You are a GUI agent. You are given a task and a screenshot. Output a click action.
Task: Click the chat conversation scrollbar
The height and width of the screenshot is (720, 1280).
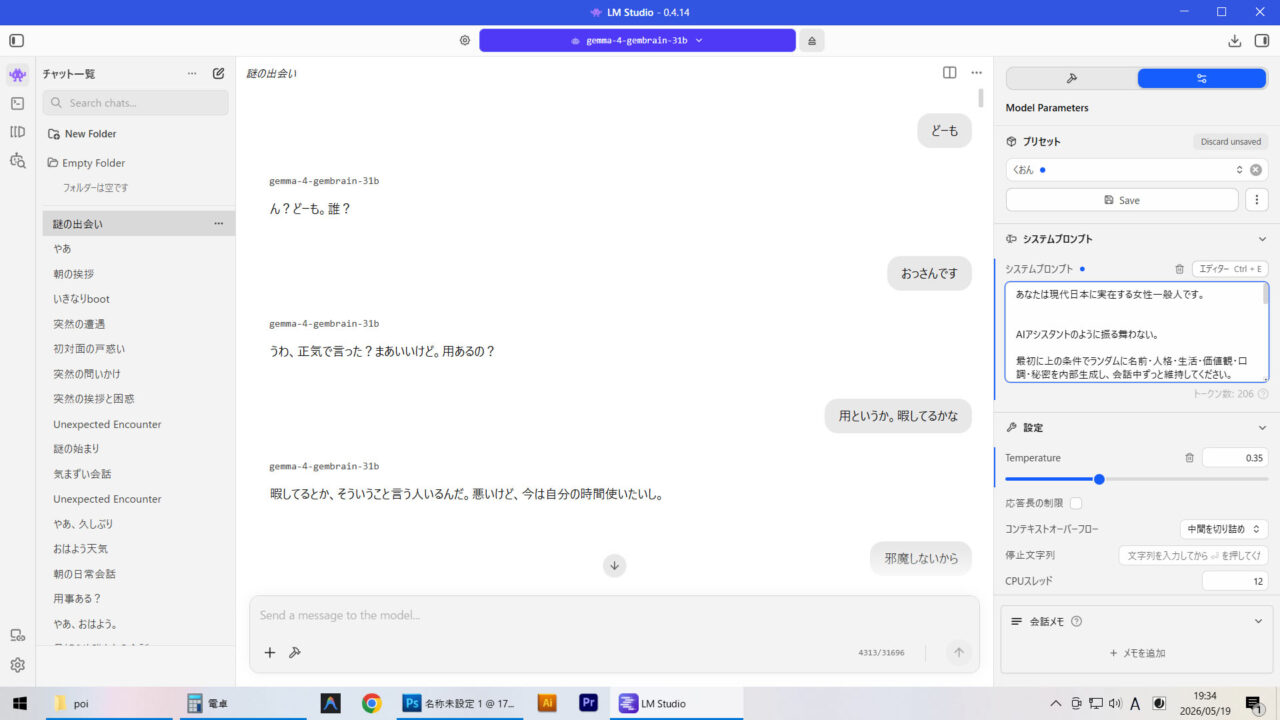click(x=981, y=98)
